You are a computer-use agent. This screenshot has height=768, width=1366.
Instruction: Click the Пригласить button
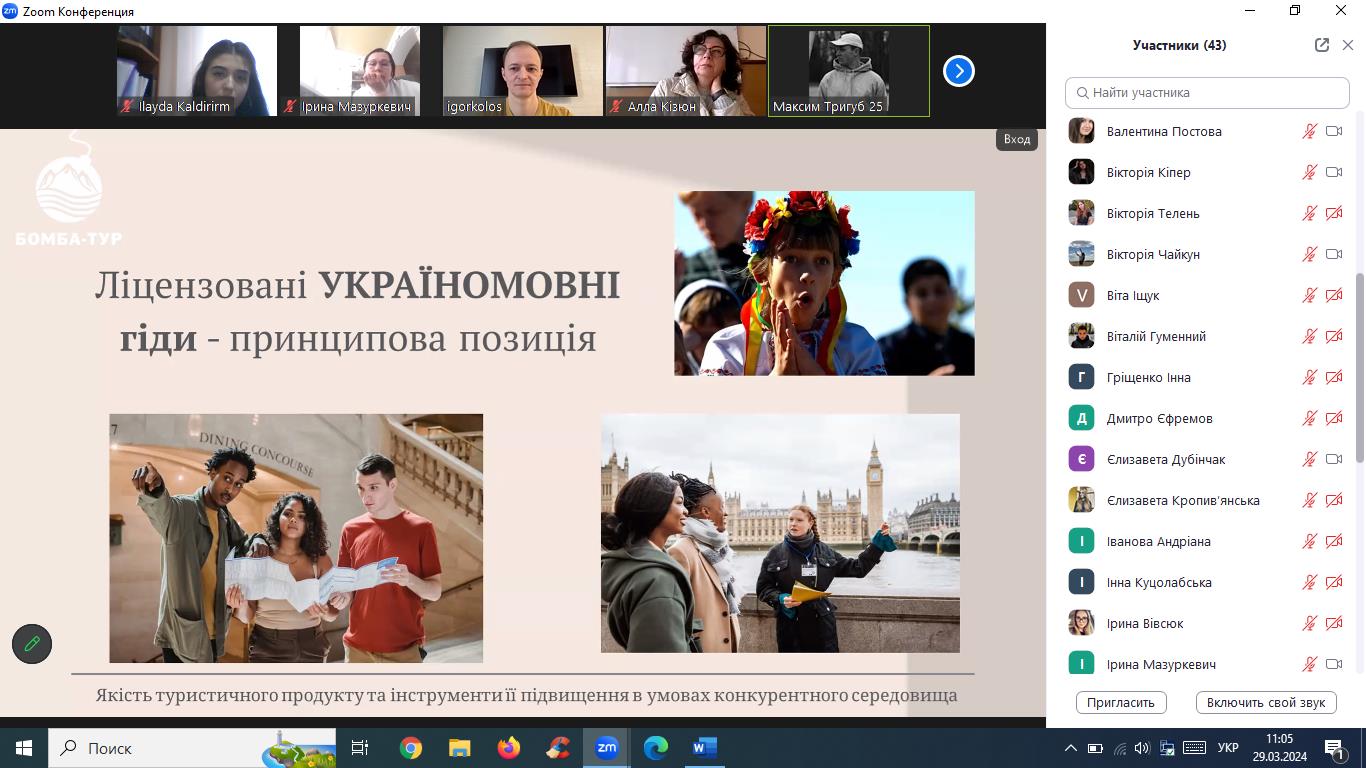[x=1121, y=702]
